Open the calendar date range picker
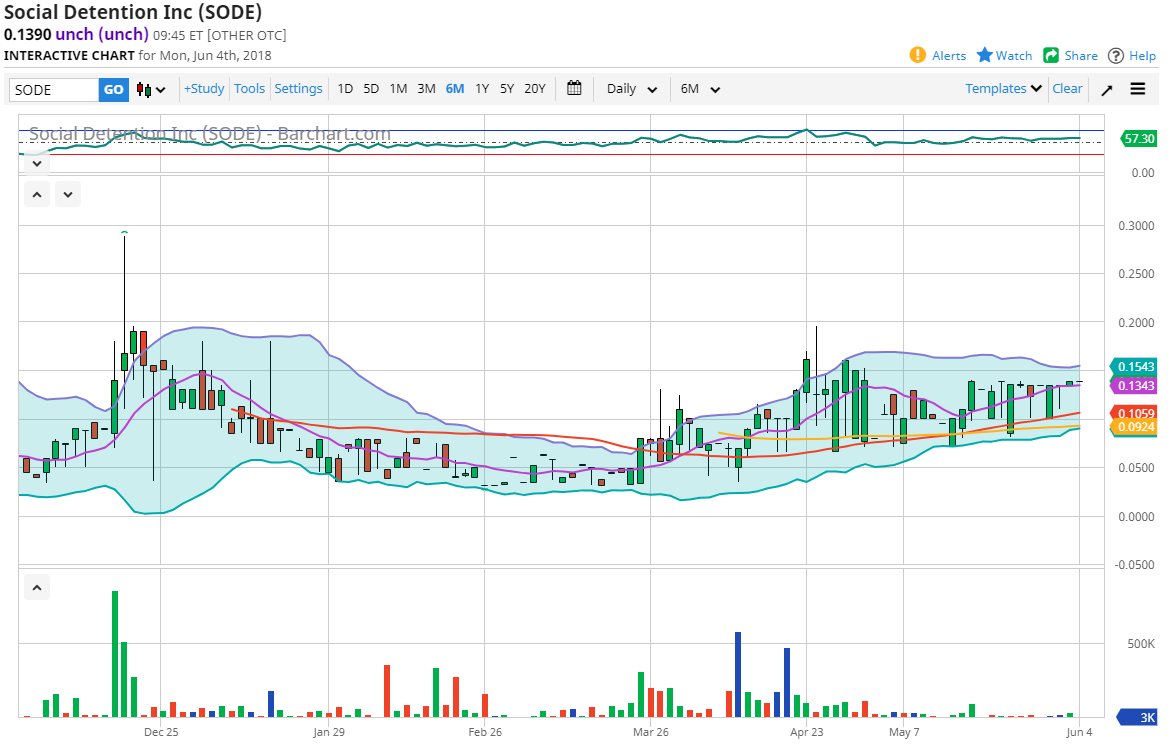1171x751 pixels. point(574,88)
